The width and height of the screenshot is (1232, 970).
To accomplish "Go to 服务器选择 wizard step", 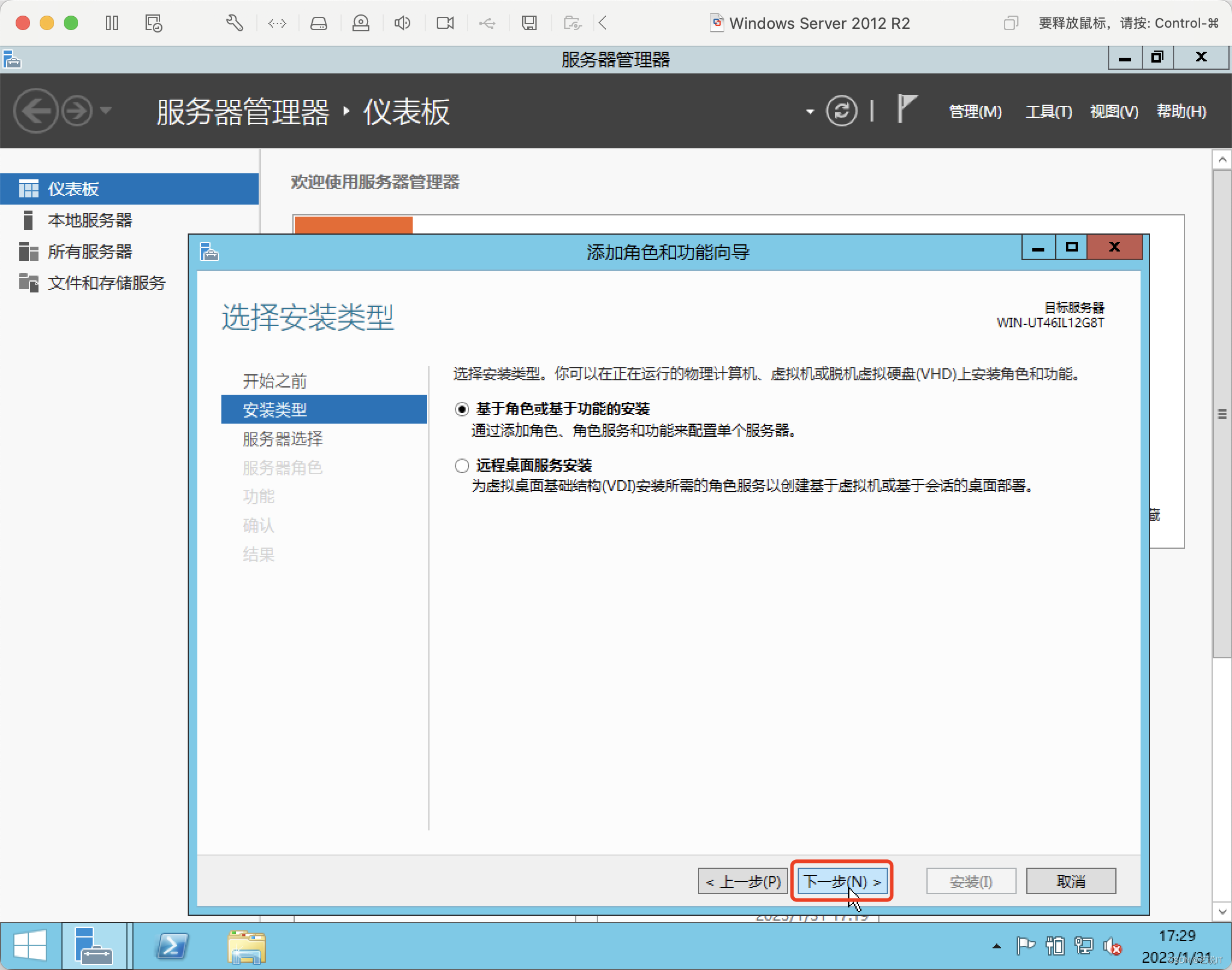I will coord(283,439).
